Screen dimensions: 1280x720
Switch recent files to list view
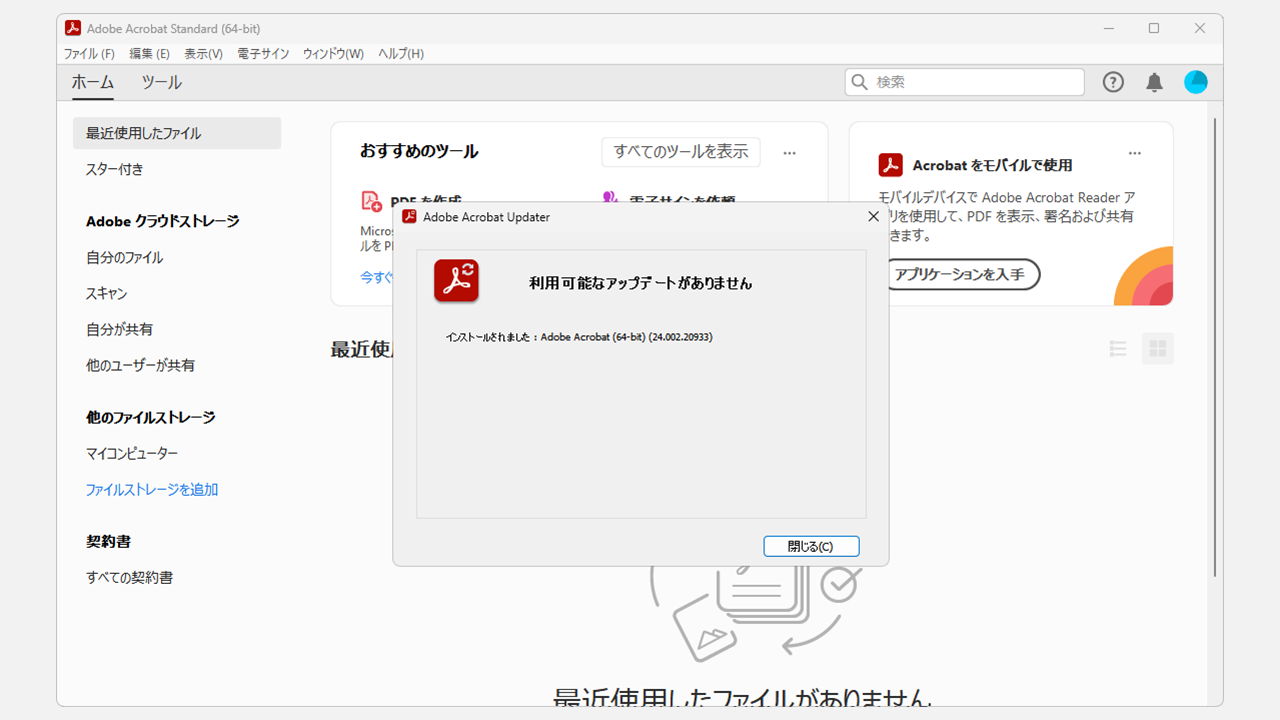pyautogui.click(x=1118, y=348)
